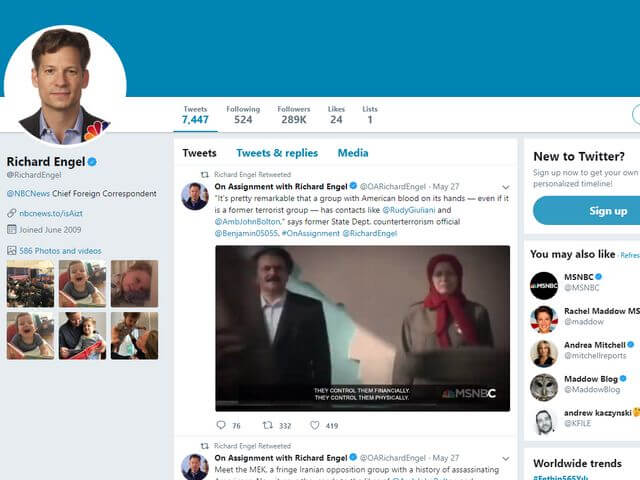
Task: Click the #OnAssignment hashtag
Action: pos(311,233)
